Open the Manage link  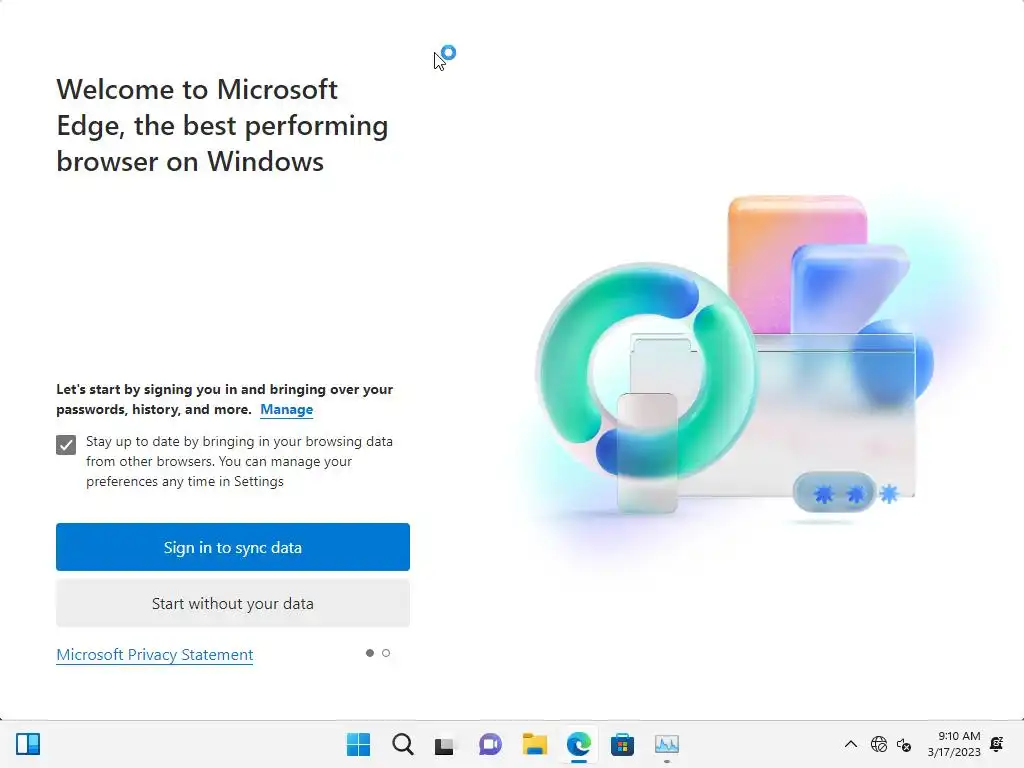(x=287, y=409)
